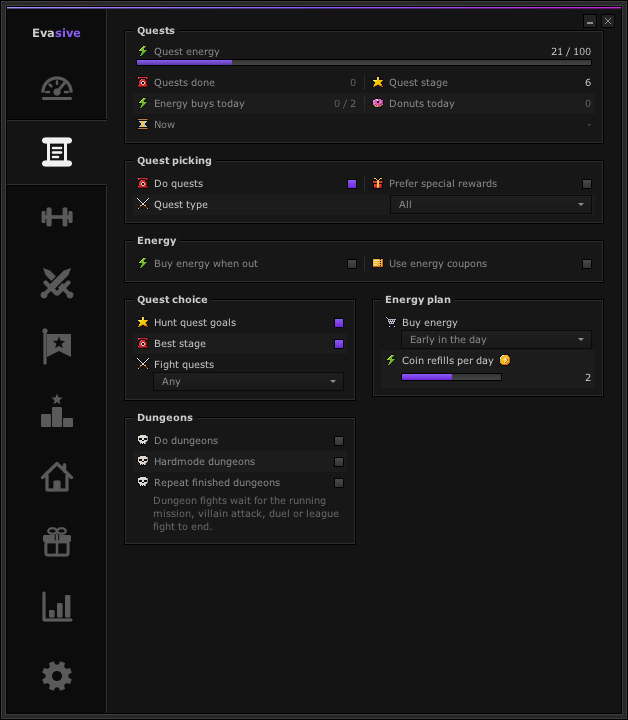The height and width of the screenshot is (720, 628).
Task: Click the skull icon beside Hardmode dungeons
Action: [x=143, y=461]
